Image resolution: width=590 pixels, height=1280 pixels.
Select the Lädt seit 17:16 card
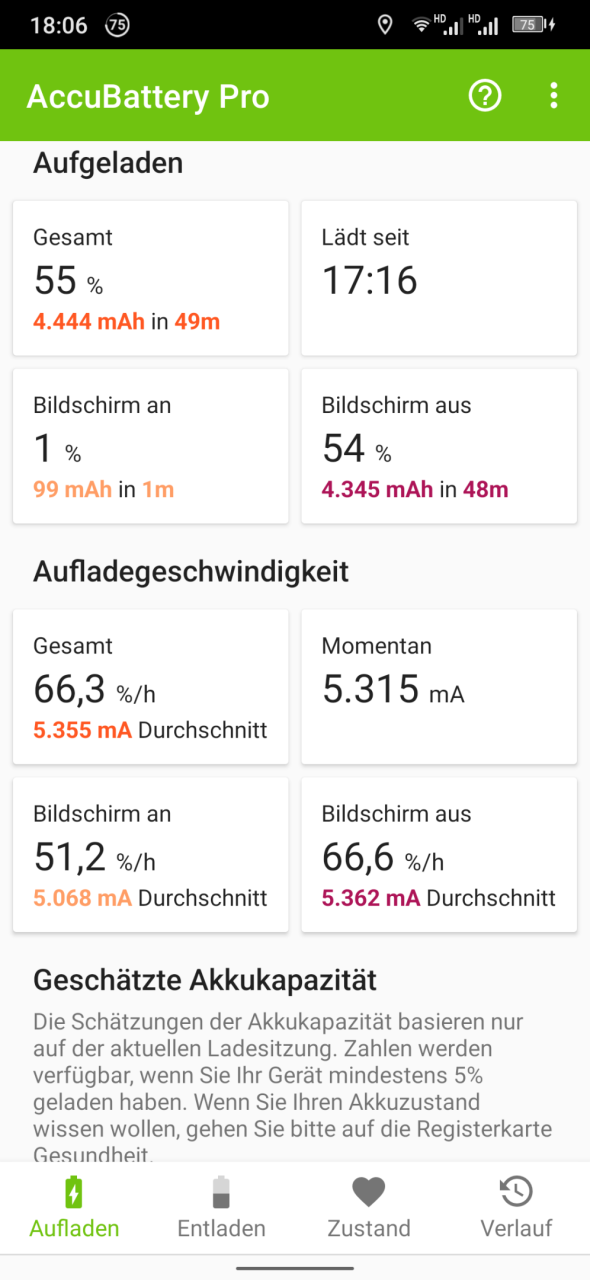tap(439, 278)
